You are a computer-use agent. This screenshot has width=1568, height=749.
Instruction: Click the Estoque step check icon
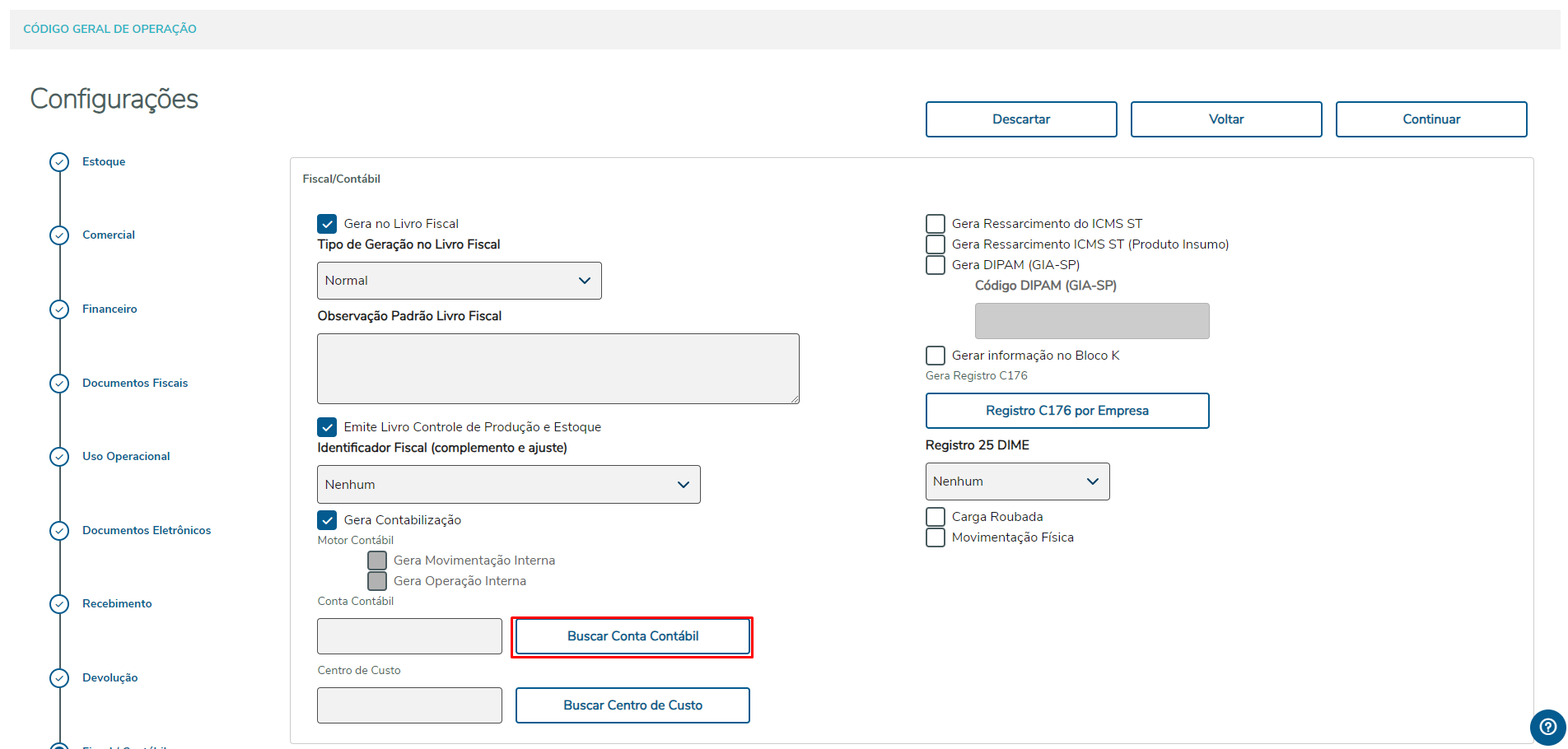[59, 162]
